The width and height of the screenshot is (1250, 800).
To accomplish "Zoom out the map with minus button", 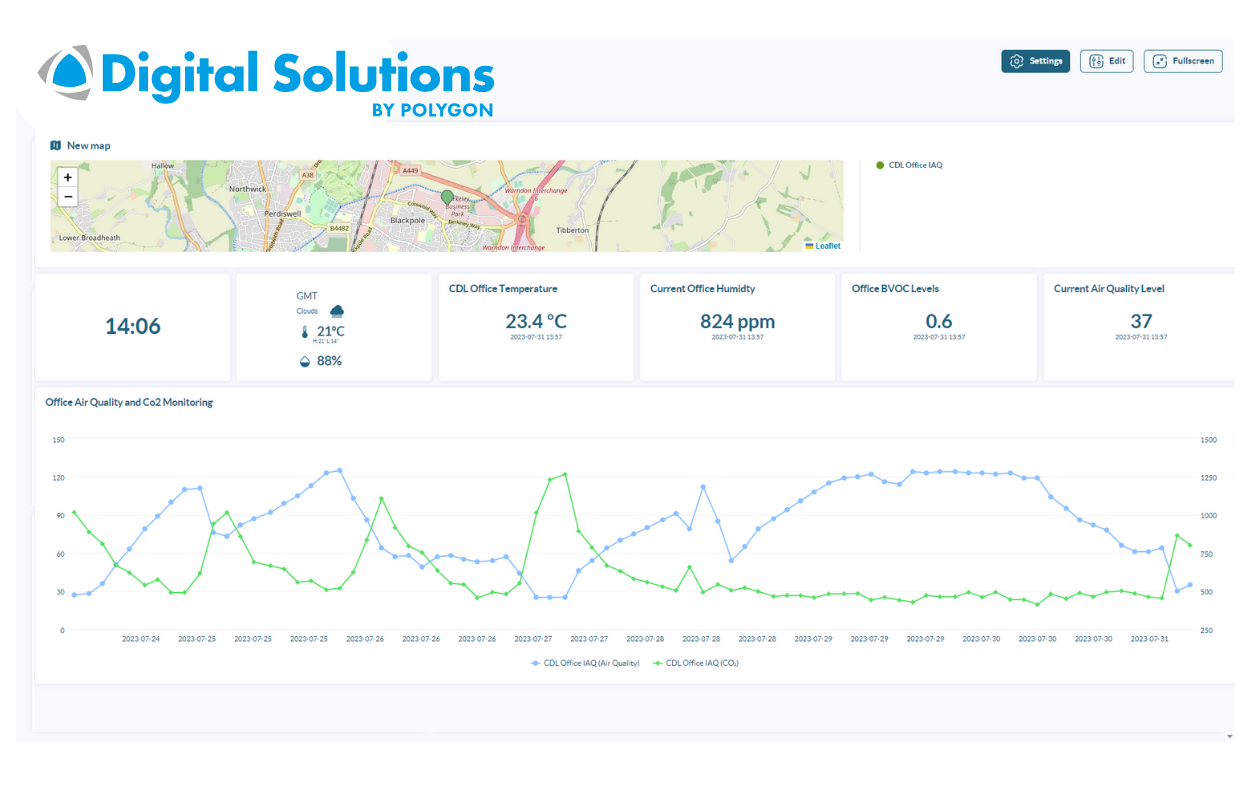I will click(67, 197).
